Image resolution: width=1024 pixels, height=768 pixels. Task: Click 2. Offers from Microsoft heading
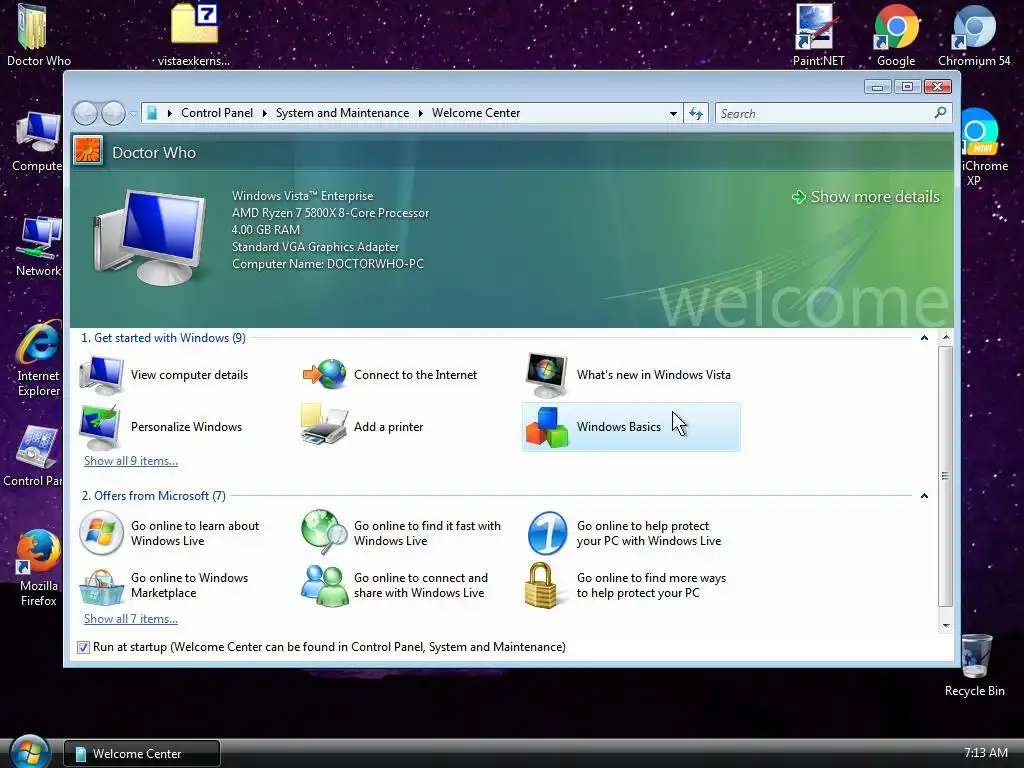pos(153,496)
